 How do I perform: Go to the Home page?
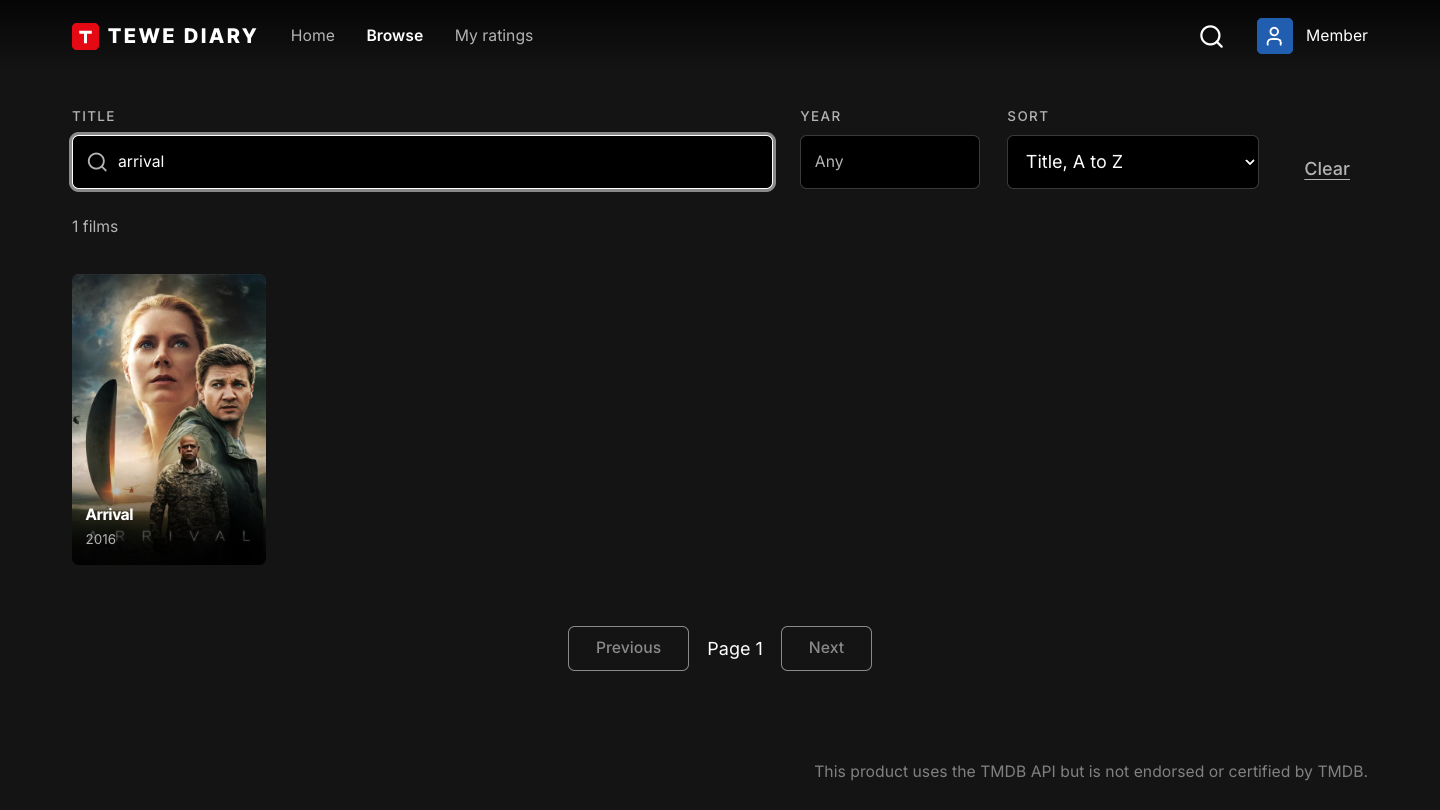312,36
